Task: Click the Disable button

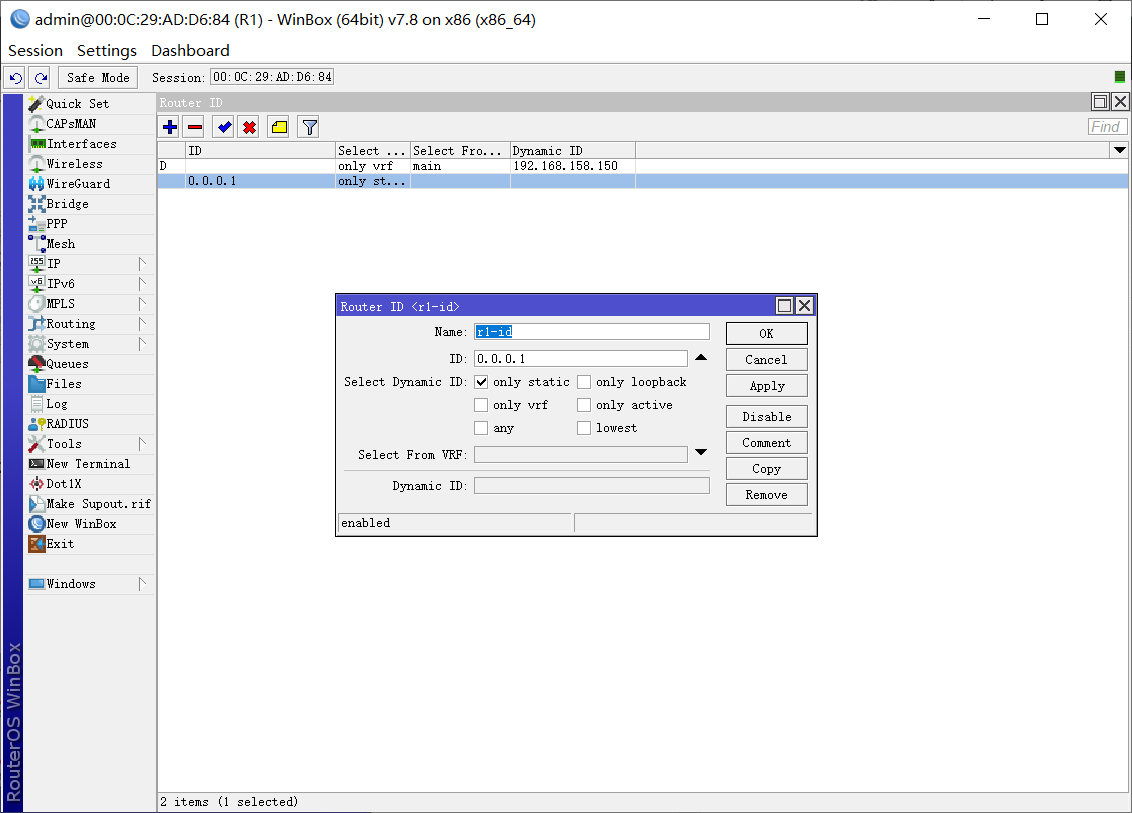Action: 766,417
